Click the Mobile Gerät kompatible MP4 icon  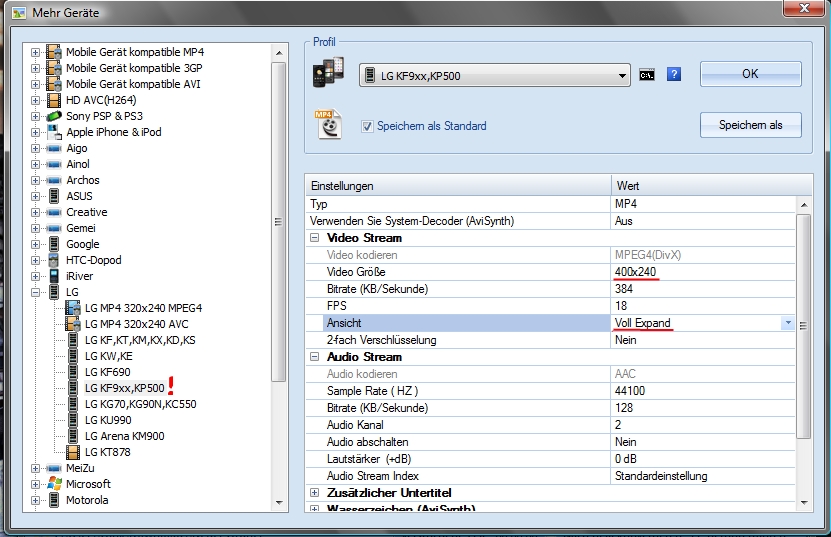pyautogui.click(x=54, y=52)
